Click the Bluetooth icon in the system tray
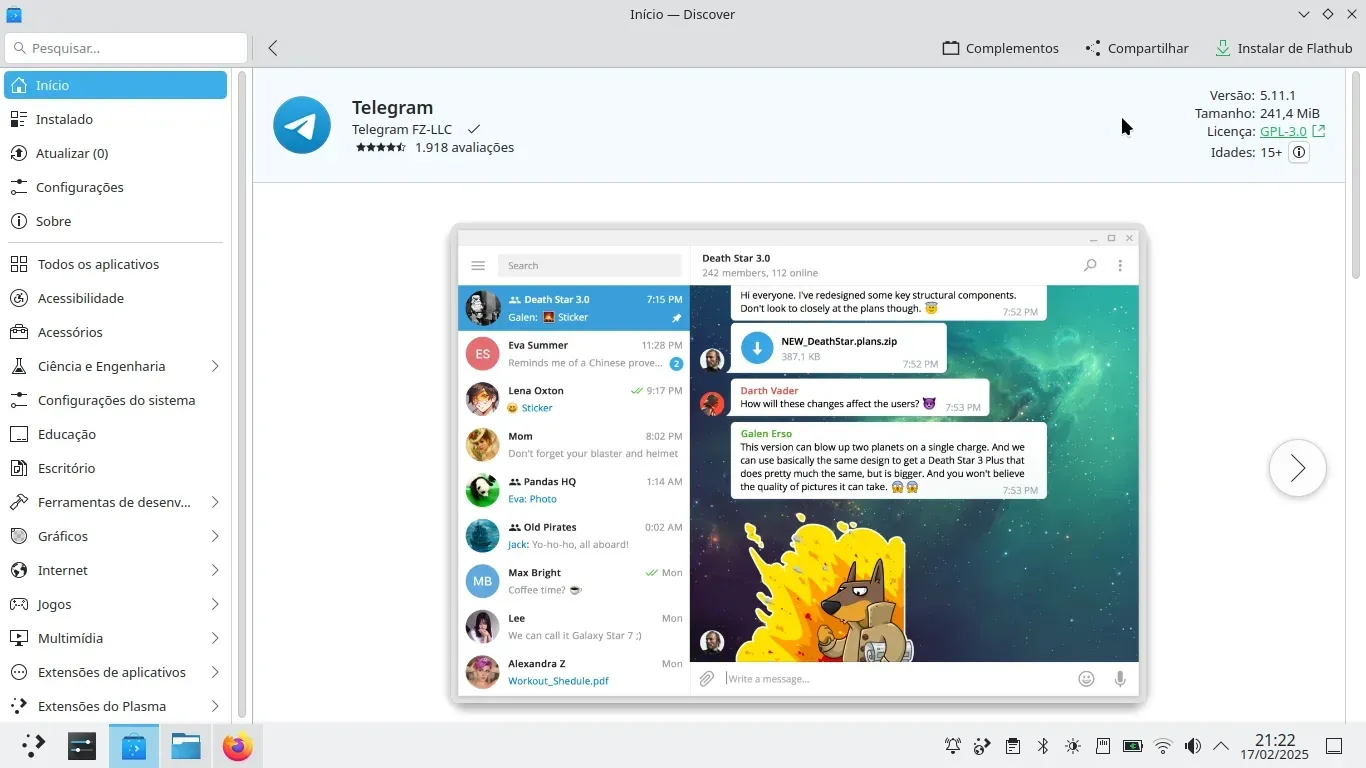This screenshot has height=768, width=1366. pos(1042,746)
